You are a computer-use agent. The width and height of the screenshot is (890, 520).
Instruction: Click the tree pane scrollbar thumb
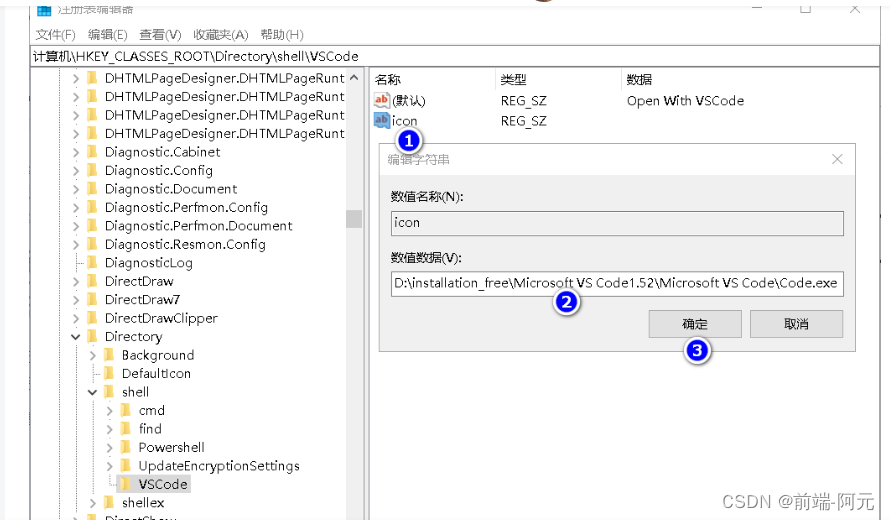[354, 219]
